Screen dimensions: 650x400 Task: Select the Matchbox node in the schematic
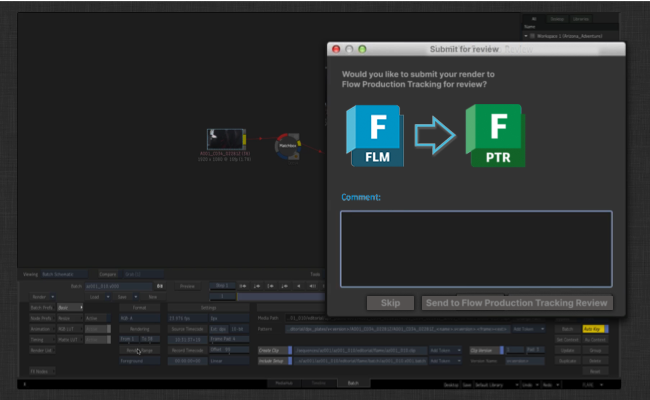pyautogui.click(x=288, y=146)
